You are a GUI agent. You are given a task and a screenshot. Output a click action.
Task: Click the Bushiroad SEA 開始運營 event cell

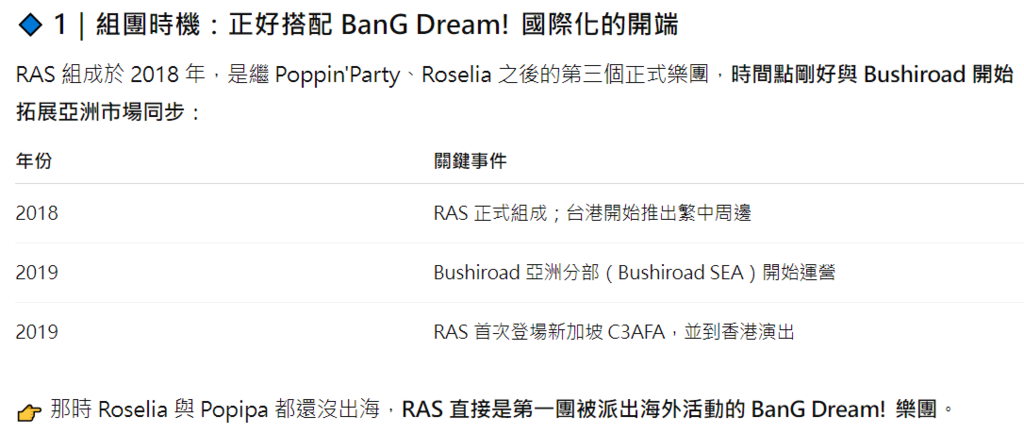coord(635,273)
